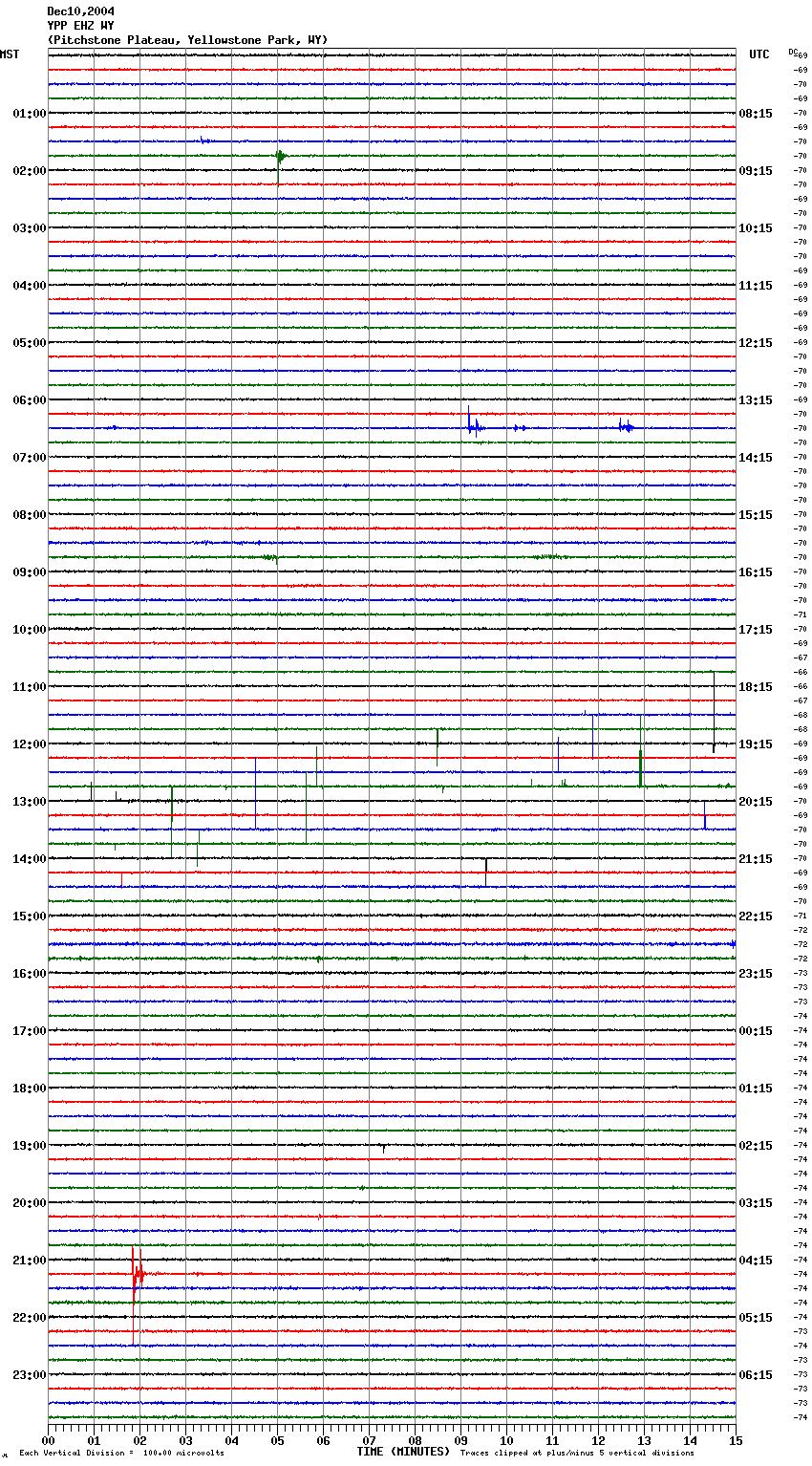
Task: Click the 11:15 UTC time label
Action: click(x=756, y=286)
